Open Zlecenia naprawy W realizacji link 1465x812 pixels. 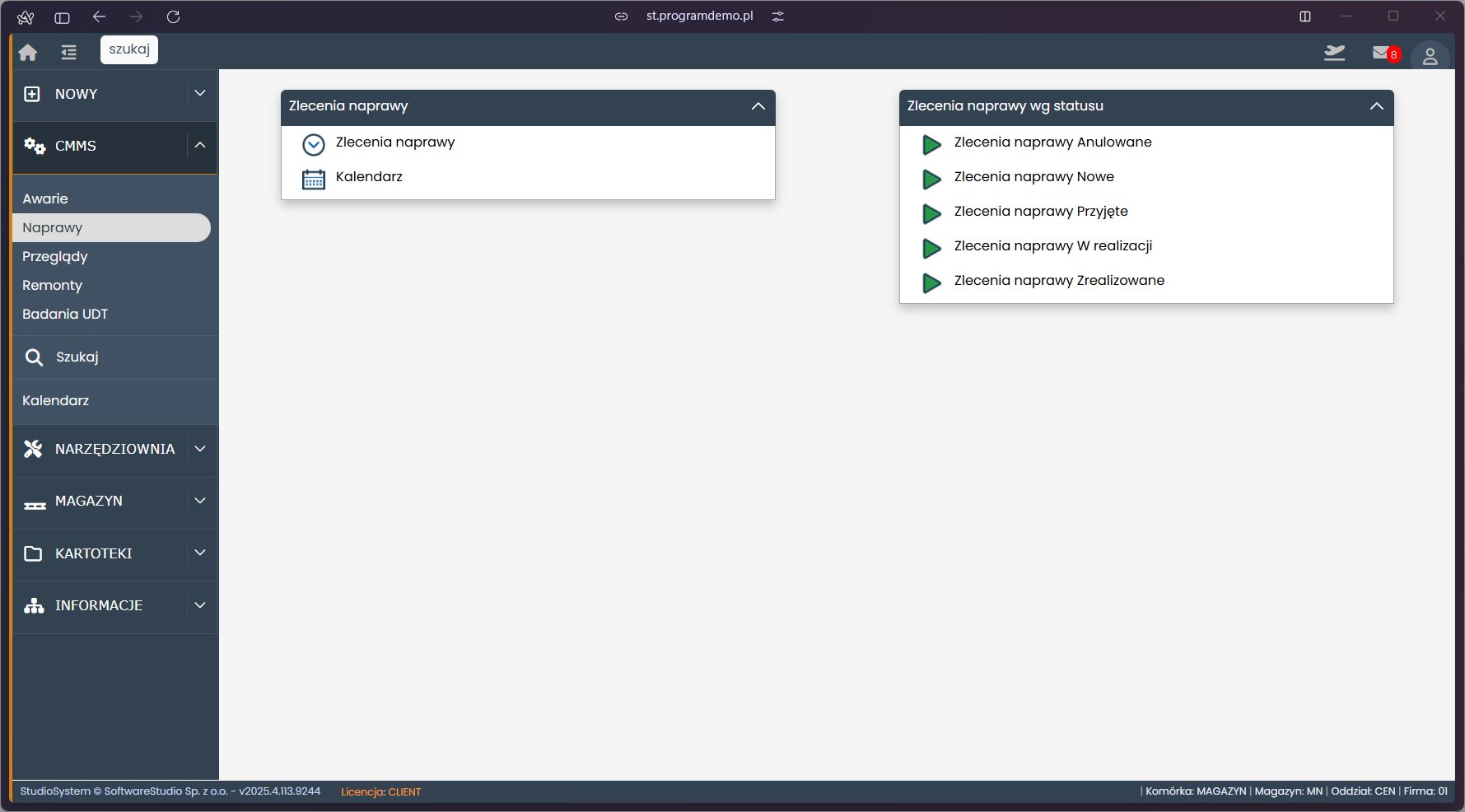coord(1052,245)
